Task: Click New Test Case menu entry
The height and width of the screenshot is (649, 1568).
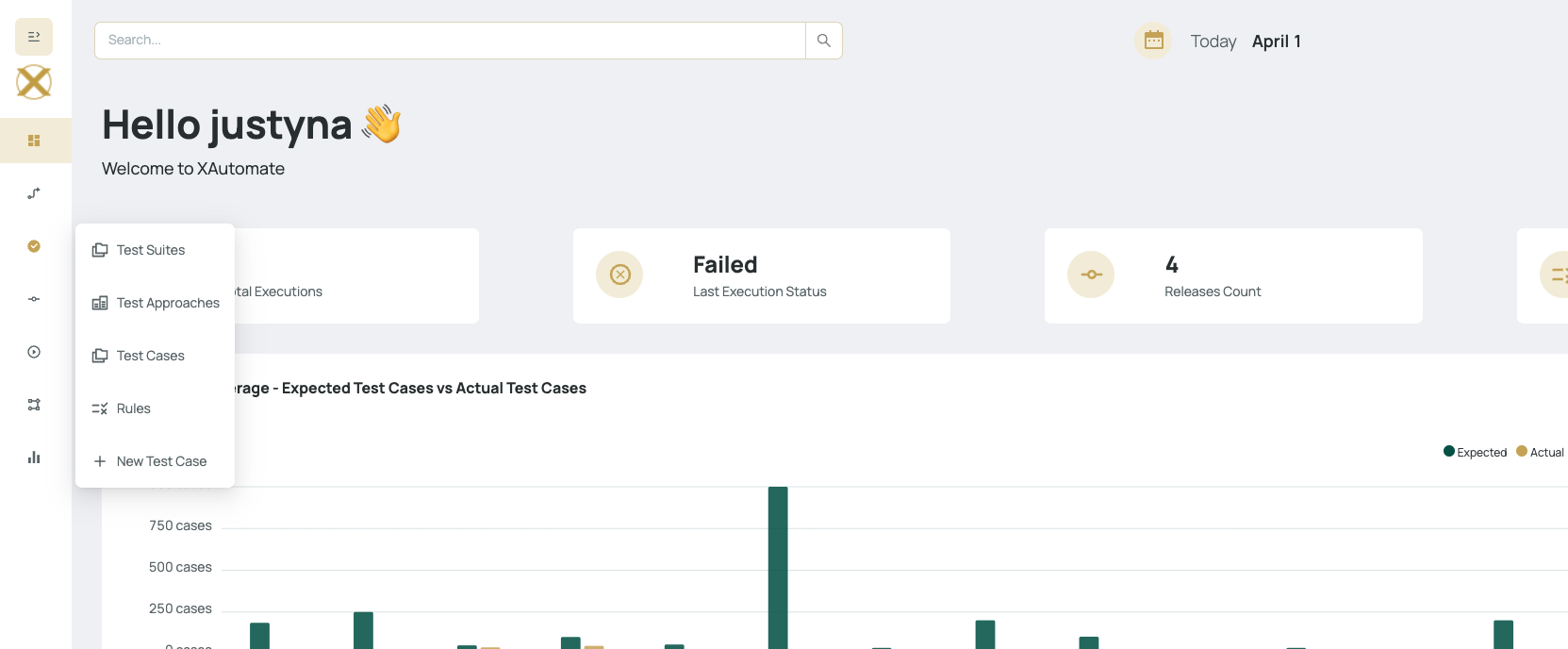Action: (161, 461)
